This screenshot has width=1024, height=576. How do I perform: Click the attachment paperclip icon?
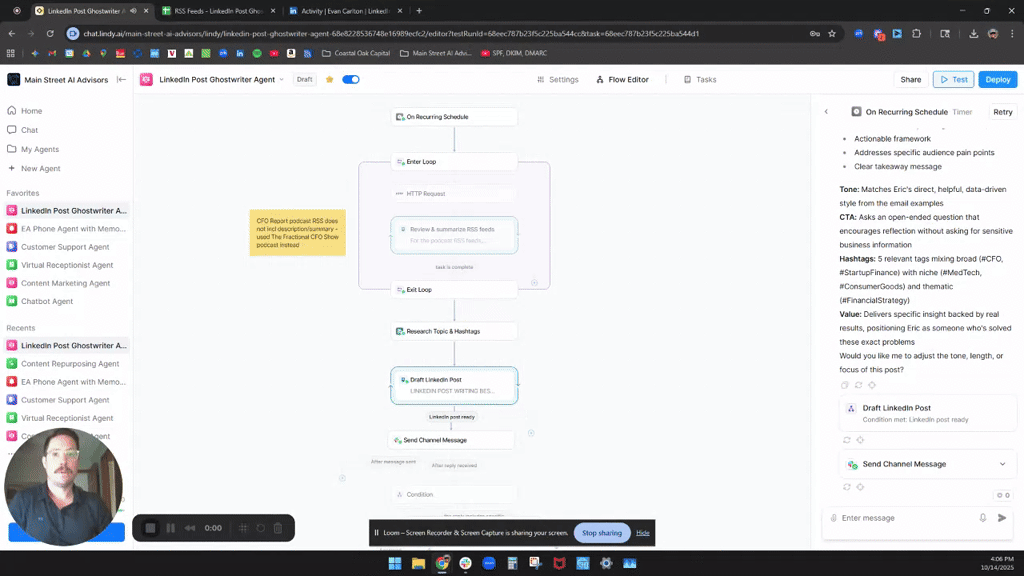click(x=833, y=518)
